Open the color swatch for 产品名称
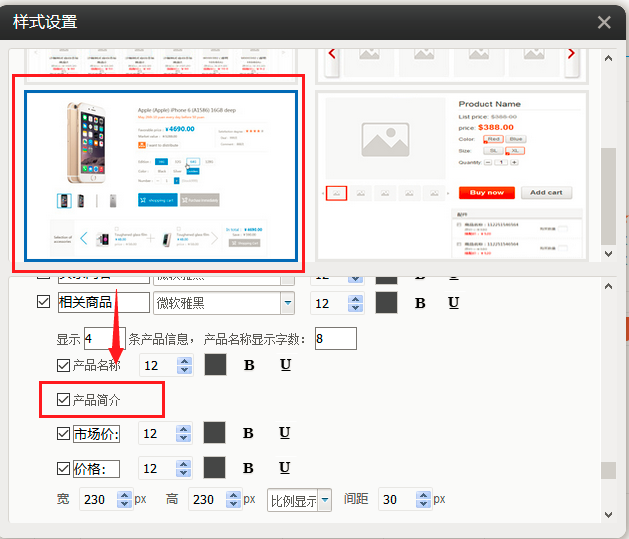629x539 pixels. coord(215,365)
